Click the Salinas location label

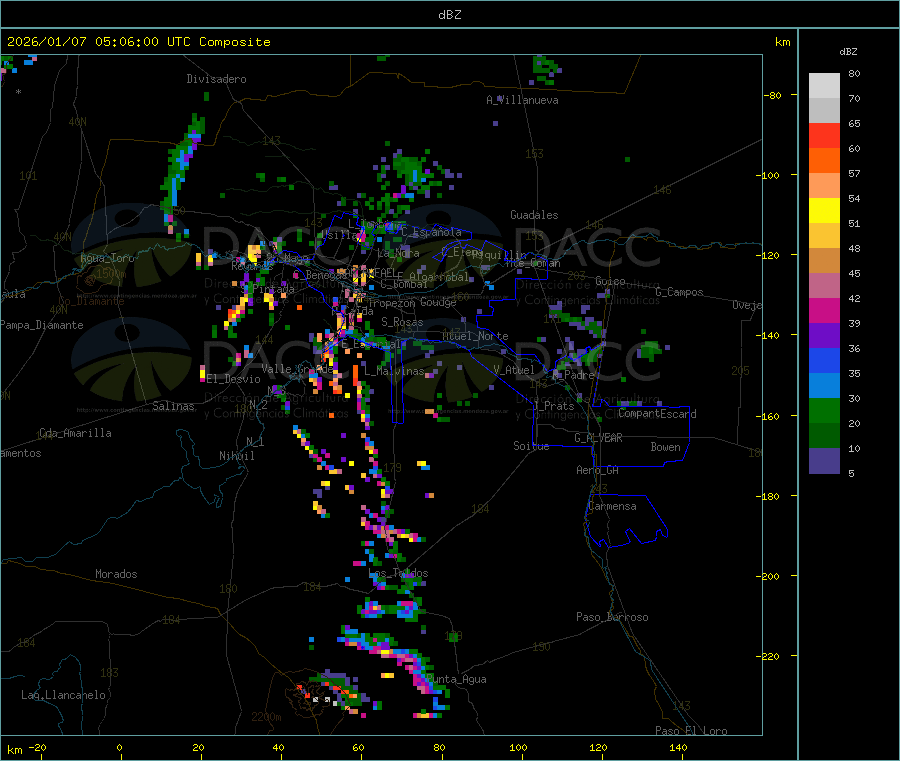tap(173, 406)
